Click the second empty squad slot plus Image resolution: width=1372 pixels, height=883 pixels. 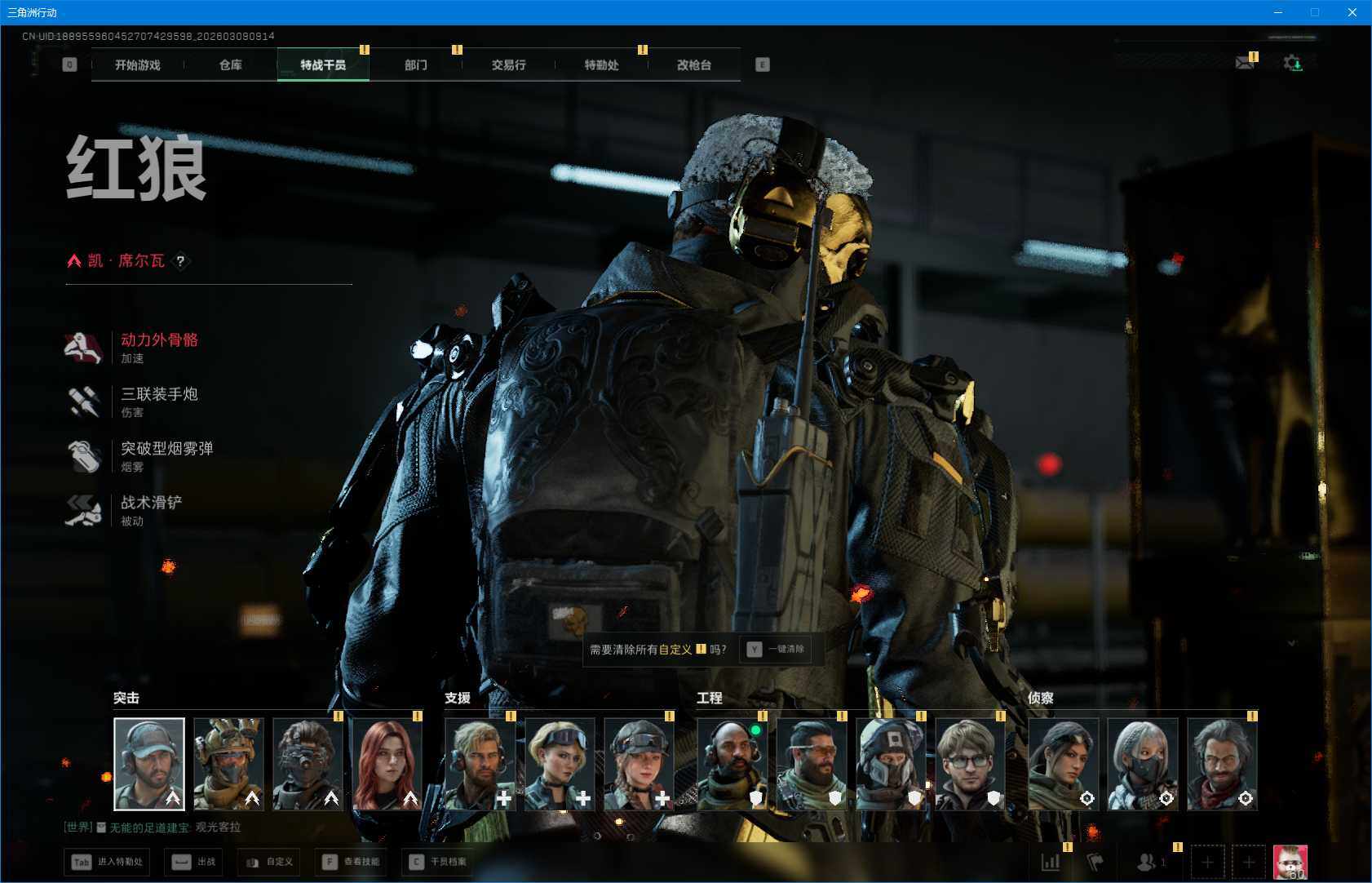(1249, 862)
